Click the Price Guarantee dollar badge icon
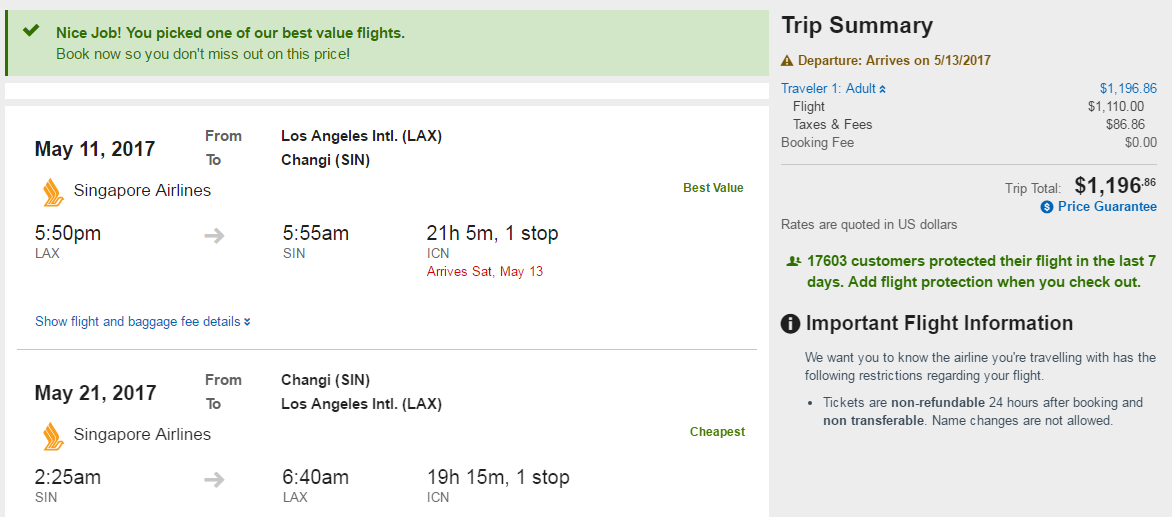This screenshot has width=1172, height=517. (x=1047, y=207)
